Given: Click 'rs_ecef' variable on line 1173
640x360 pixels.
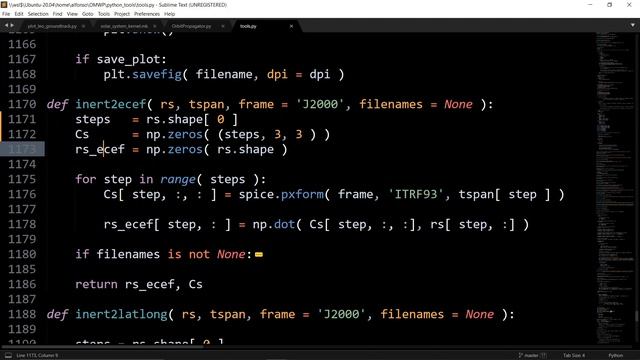Looking at the screenshot, I should [100, 149].
